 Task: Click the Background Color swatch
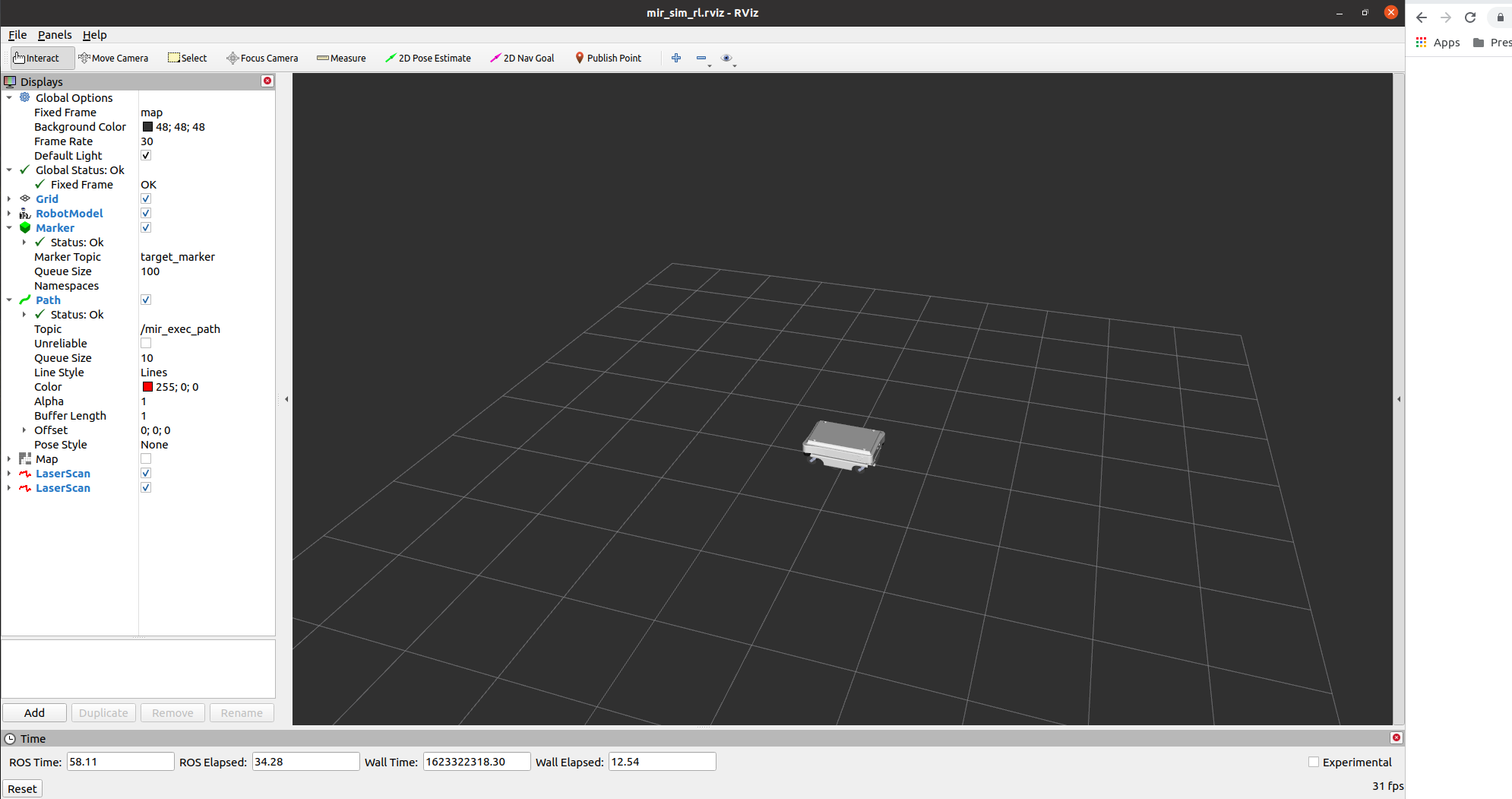[x=147, y=126]
